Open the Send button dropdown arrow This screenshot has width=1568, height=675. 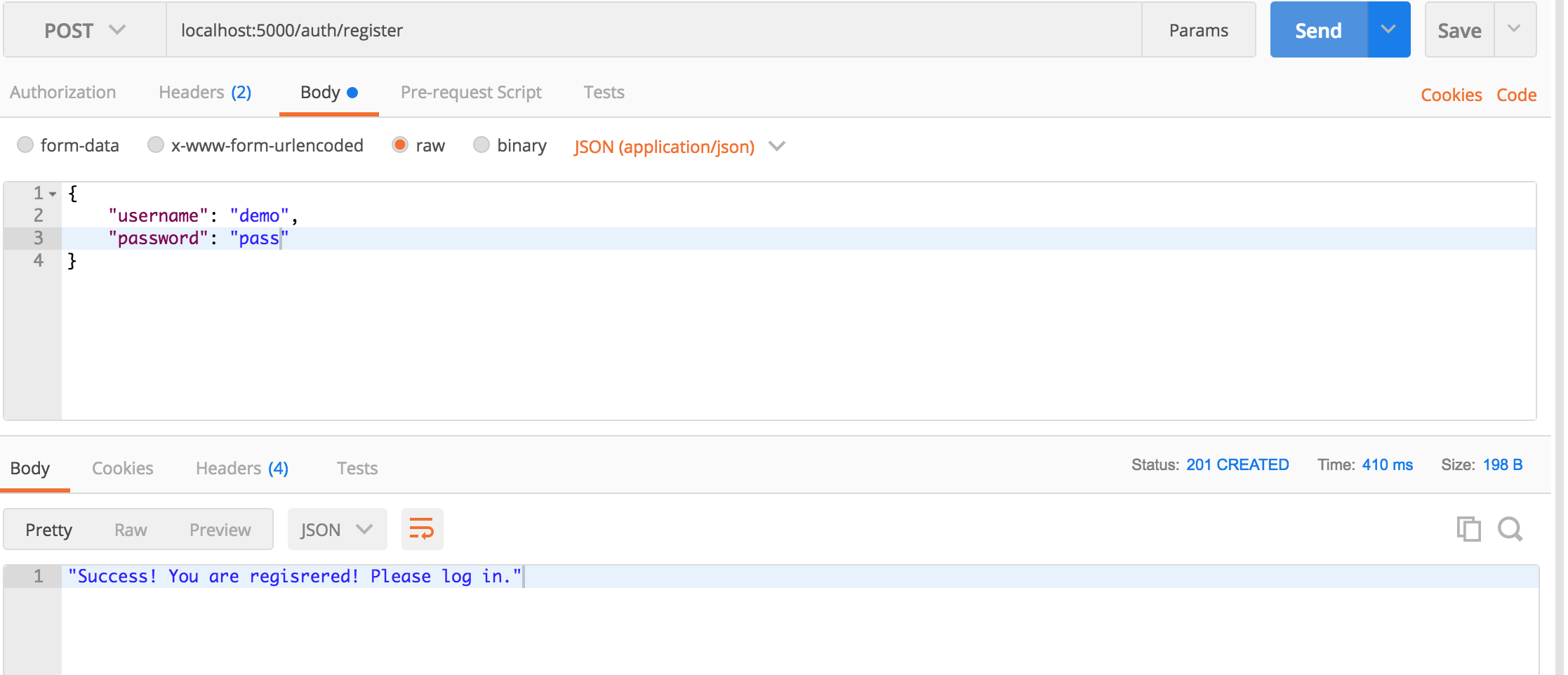click(x=1388, y=29)
